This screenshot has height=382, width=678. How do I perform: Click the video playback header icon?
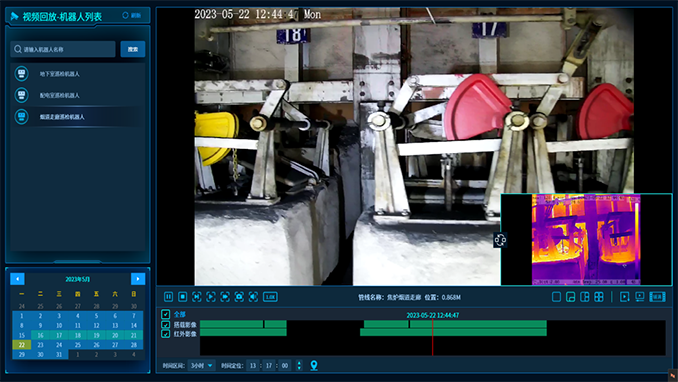pos(14,16)
